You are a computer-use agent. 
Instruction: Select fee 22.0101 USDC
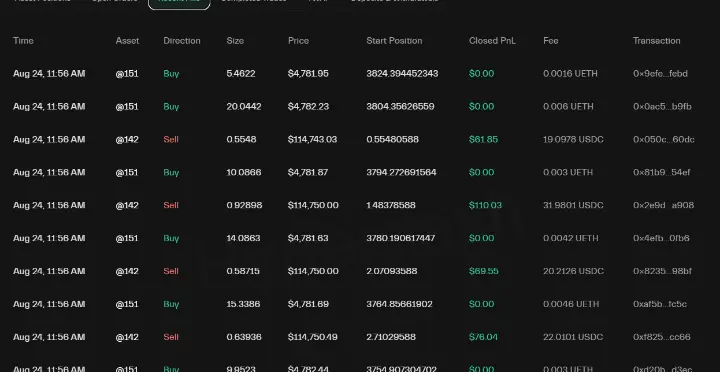573,337
